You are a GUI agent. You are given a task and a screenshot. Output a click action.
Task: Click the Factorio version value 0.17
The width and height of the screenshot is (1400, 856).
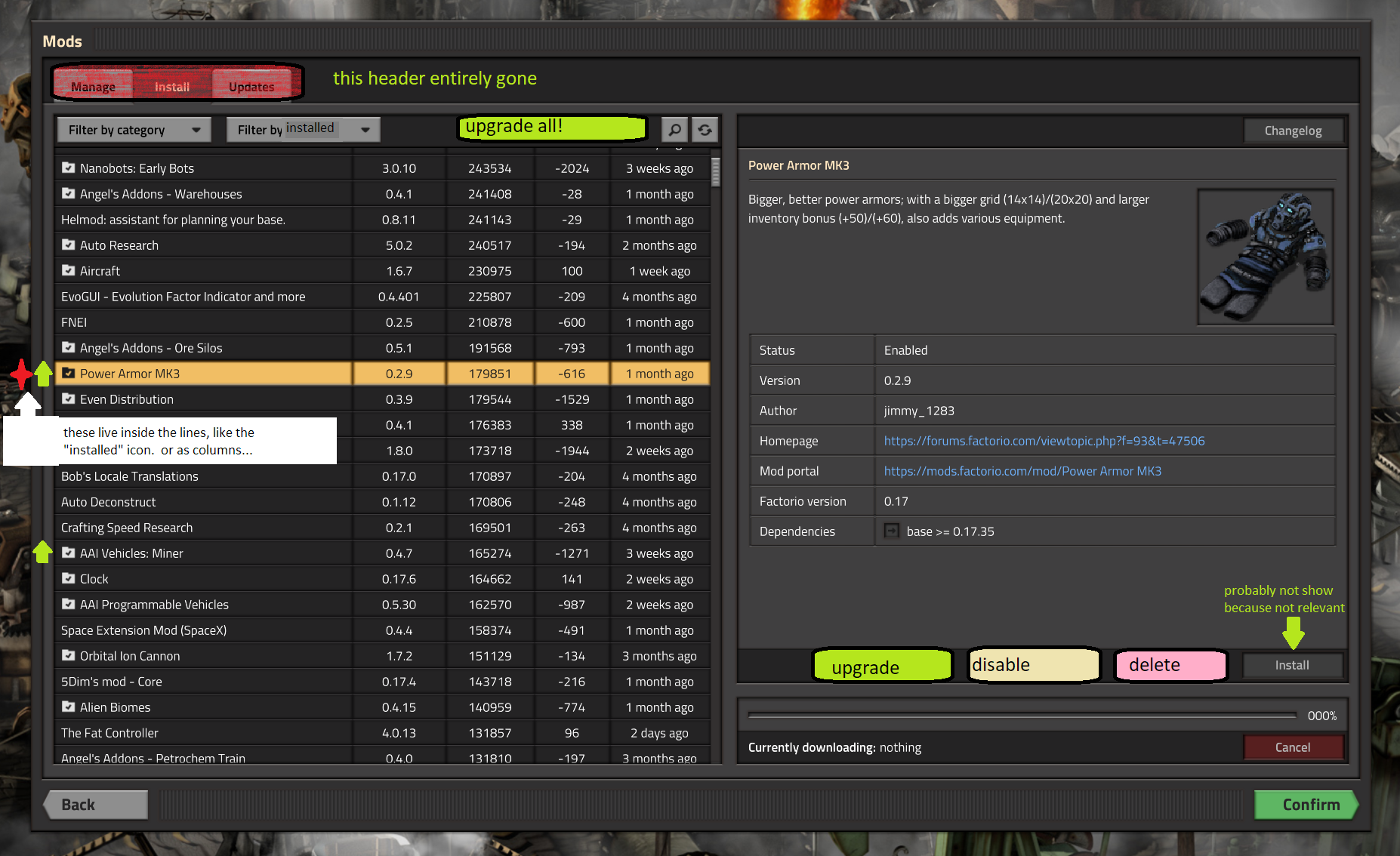(x=896, y=501)
